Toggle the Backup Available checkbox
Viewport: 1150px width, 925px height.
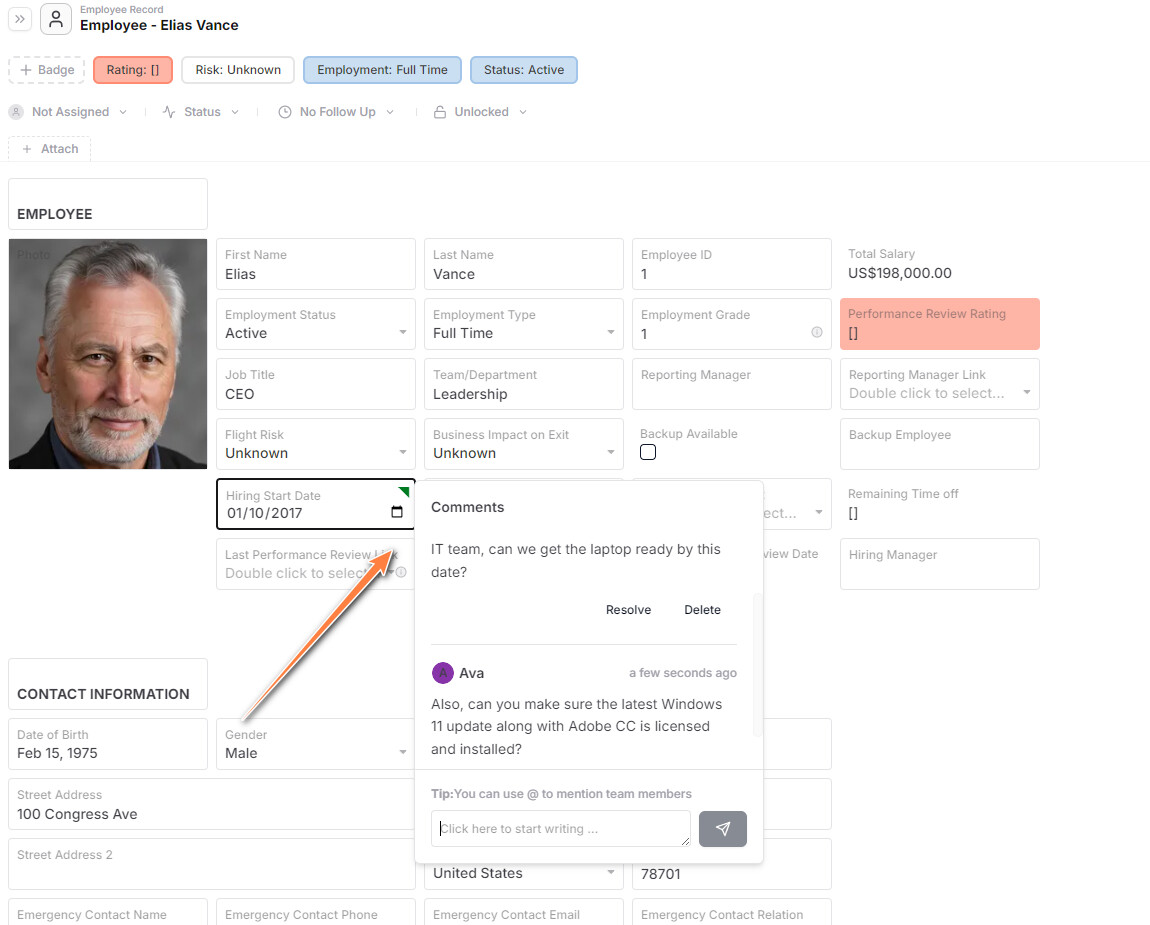point(648,453)
